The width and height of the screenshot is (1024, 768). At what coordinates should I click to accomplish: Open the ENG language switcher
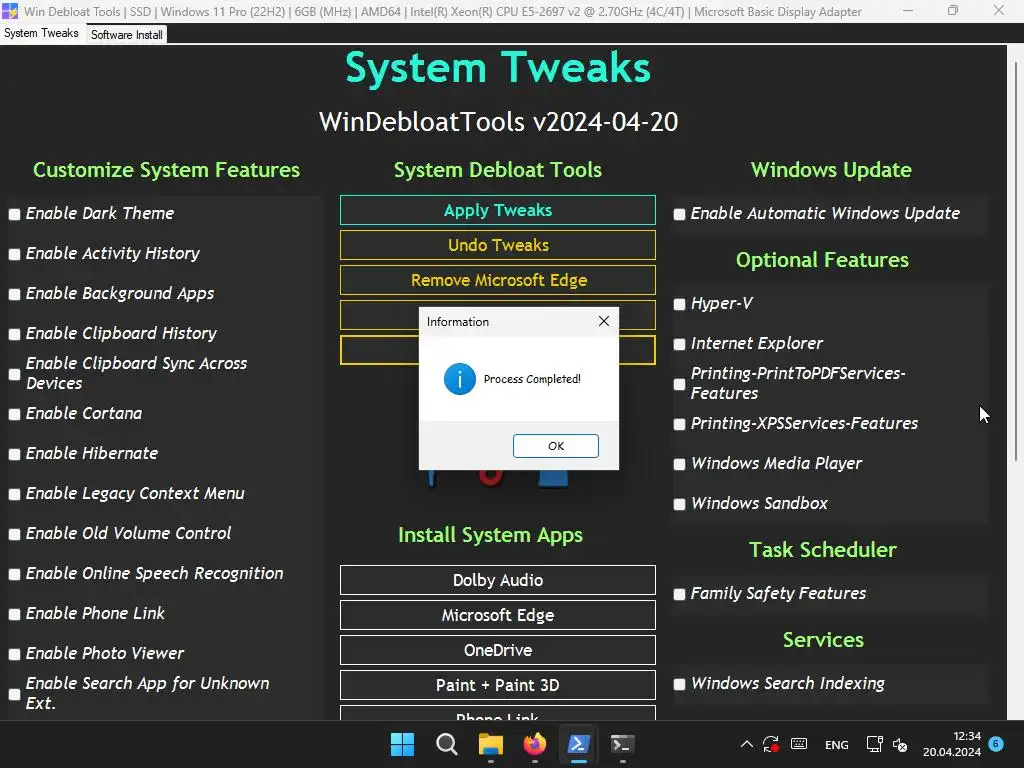837,744
